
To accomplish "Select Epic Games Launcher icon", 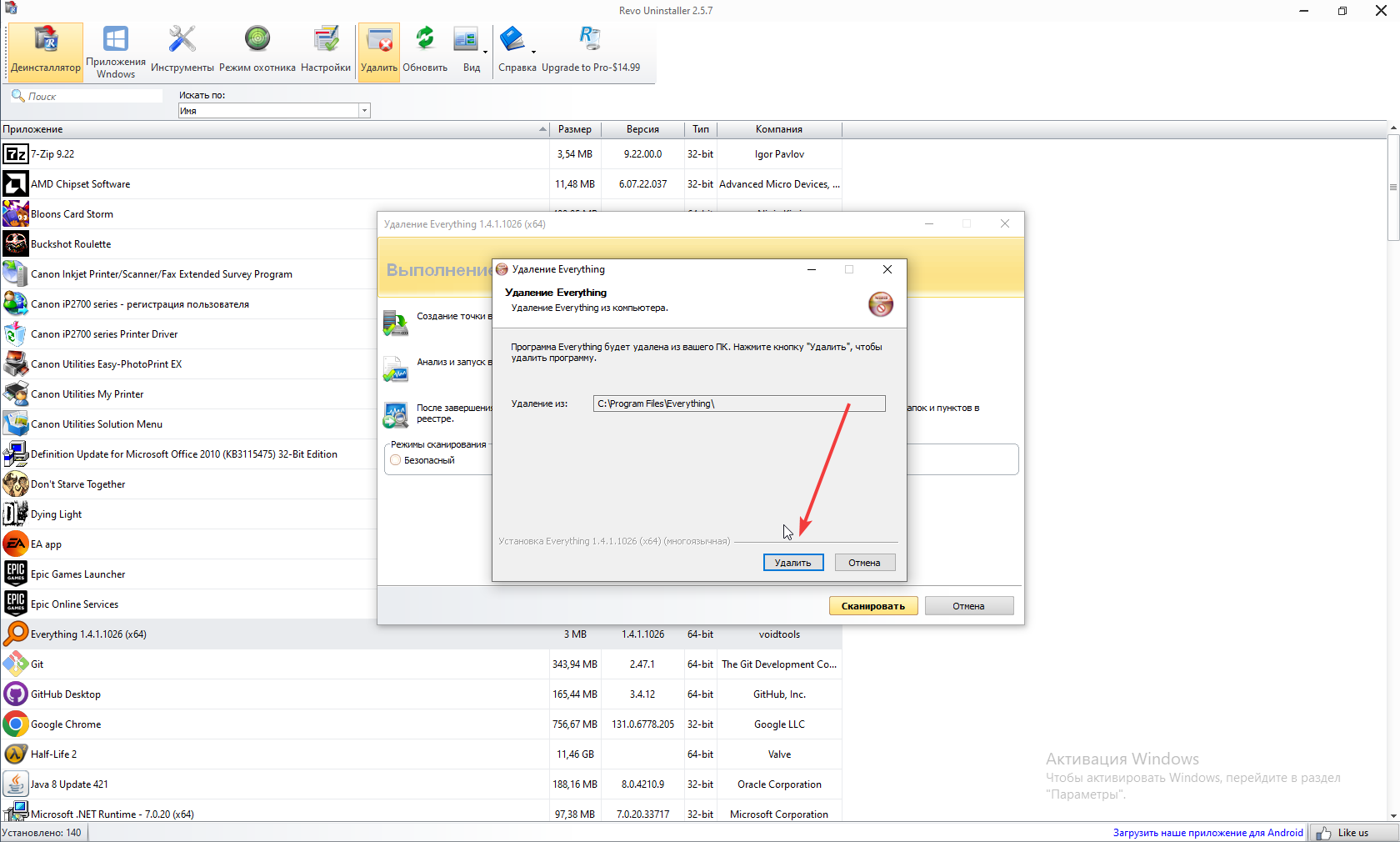I will 15,574.
